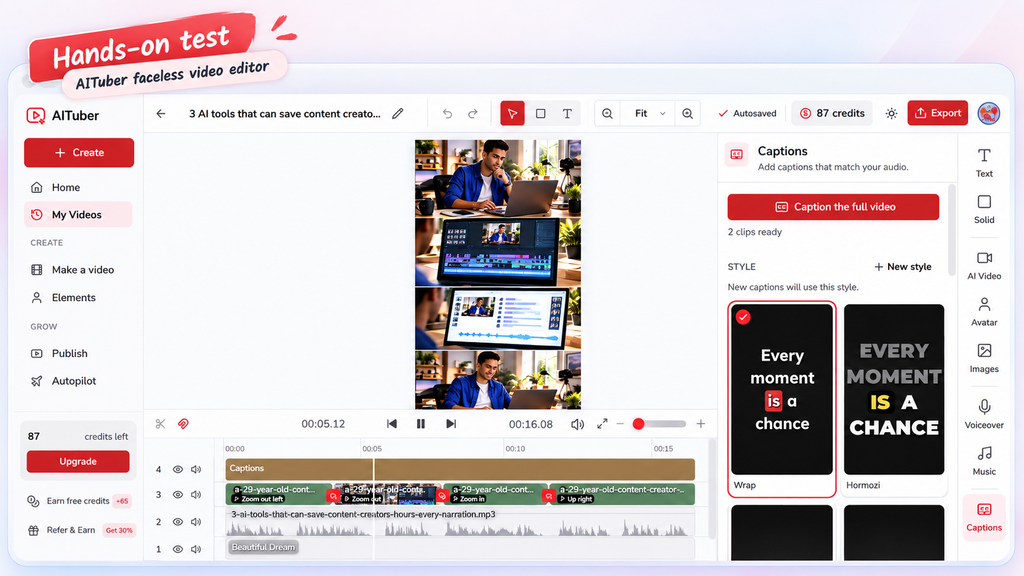
Task: Select the rectangle shape tool
Action: point(541,114)
